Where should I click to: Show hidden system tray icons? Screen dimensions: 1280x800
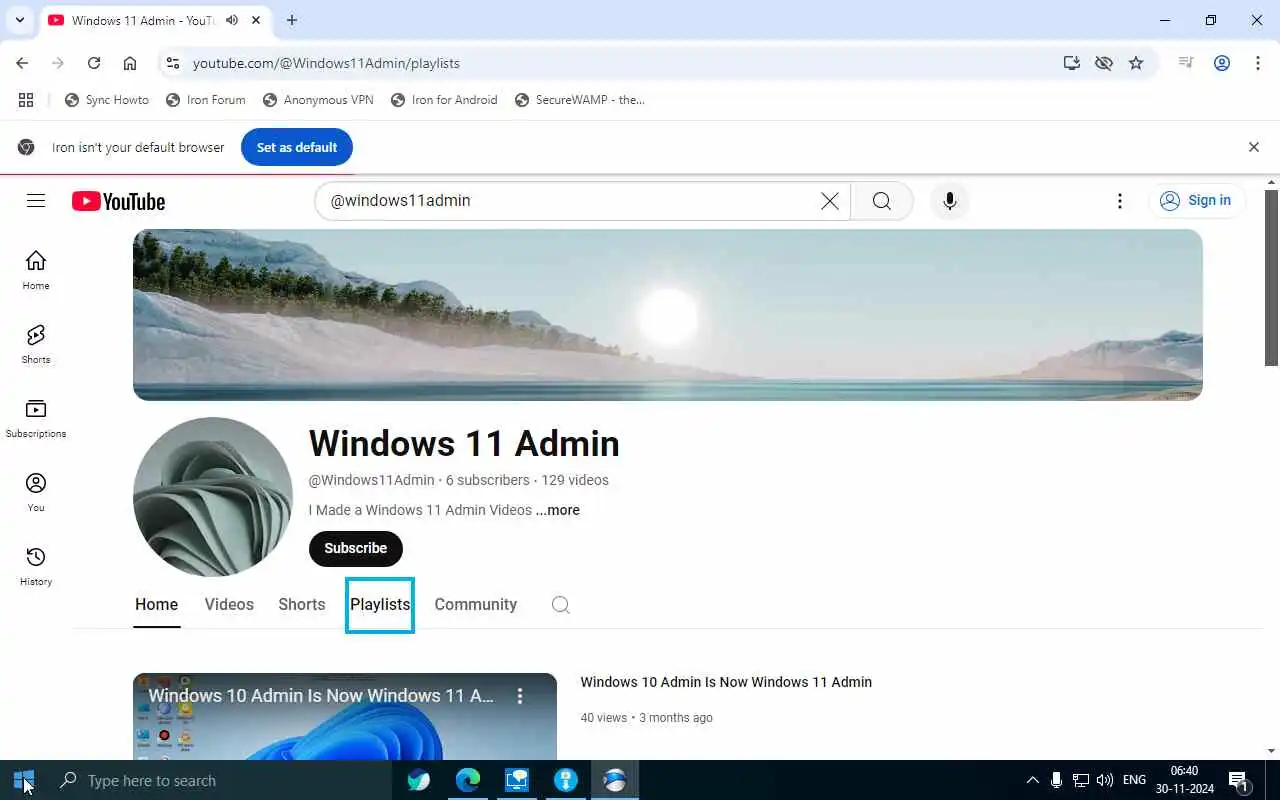click(1033, 781)
